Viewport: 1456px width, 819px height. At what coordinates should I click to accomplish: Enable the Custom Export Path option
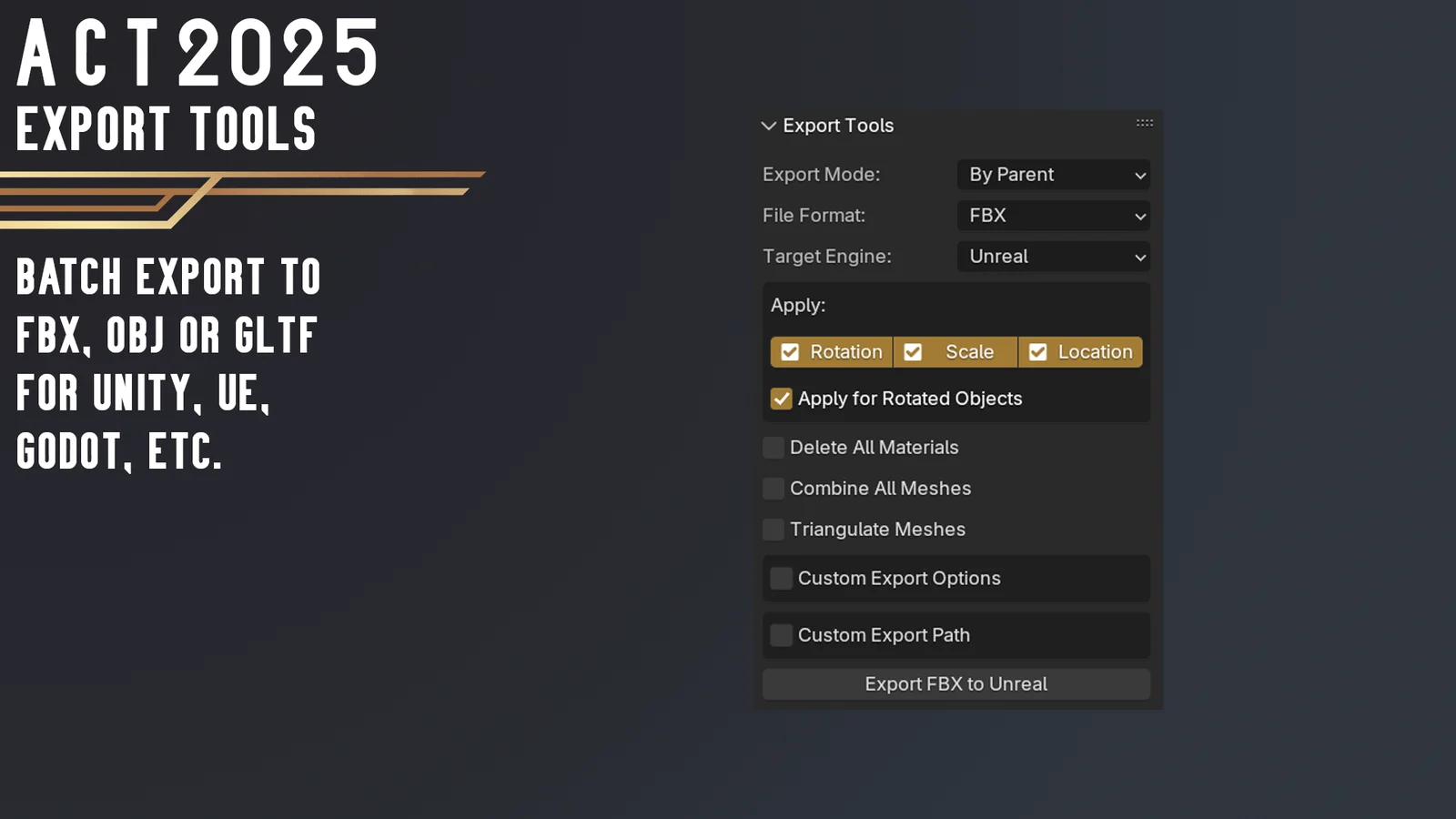[x=780, y=635]
